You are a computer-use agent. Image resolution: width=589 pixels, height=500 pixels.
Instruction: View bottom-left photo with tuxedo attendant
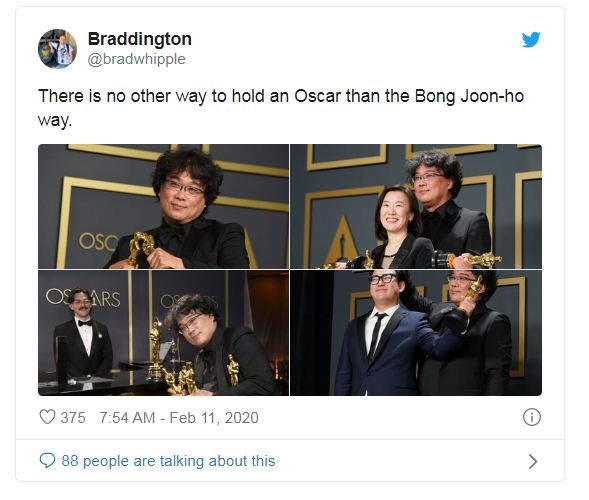click(163, 333)
